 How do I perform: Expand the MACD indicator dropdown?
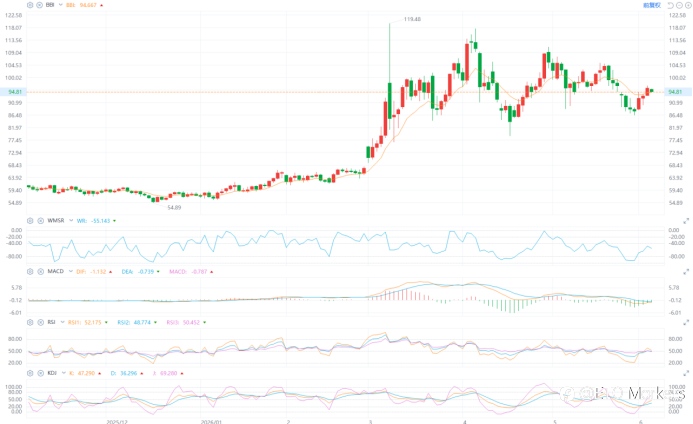click(x=70, y=271)
